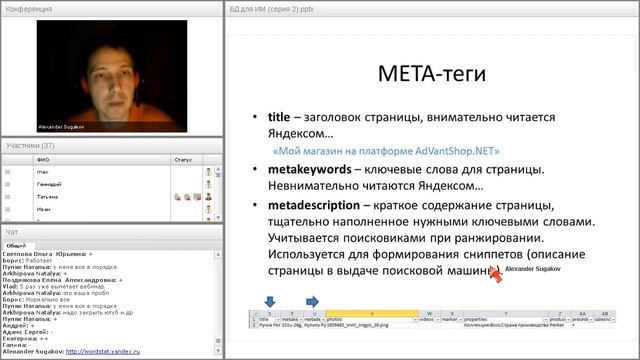Screen dimensions: 640x360
Task: Open the user icon in Геннадий's row
Action: tap(209, 184)
